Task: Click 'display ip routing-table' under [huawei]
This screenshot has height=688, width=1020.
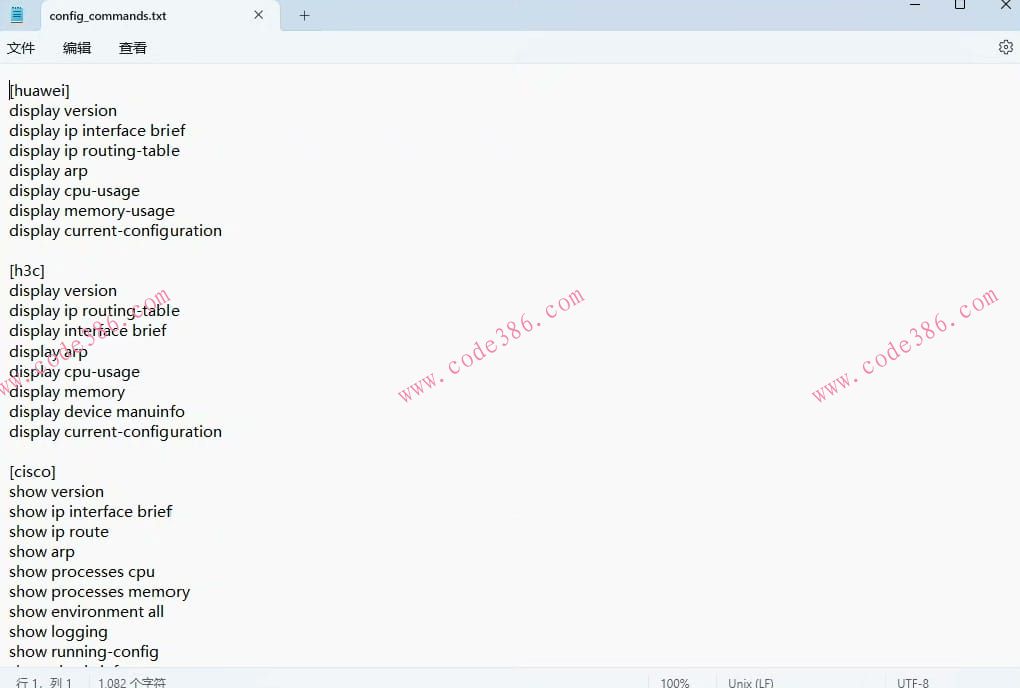Action: 94,151
